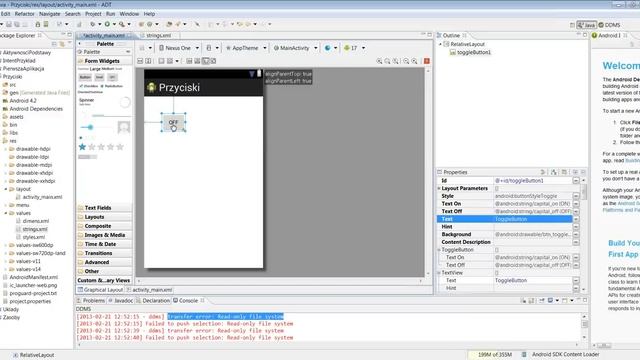Open the Palette options dropdown arrow

click(x=128, y=52)
